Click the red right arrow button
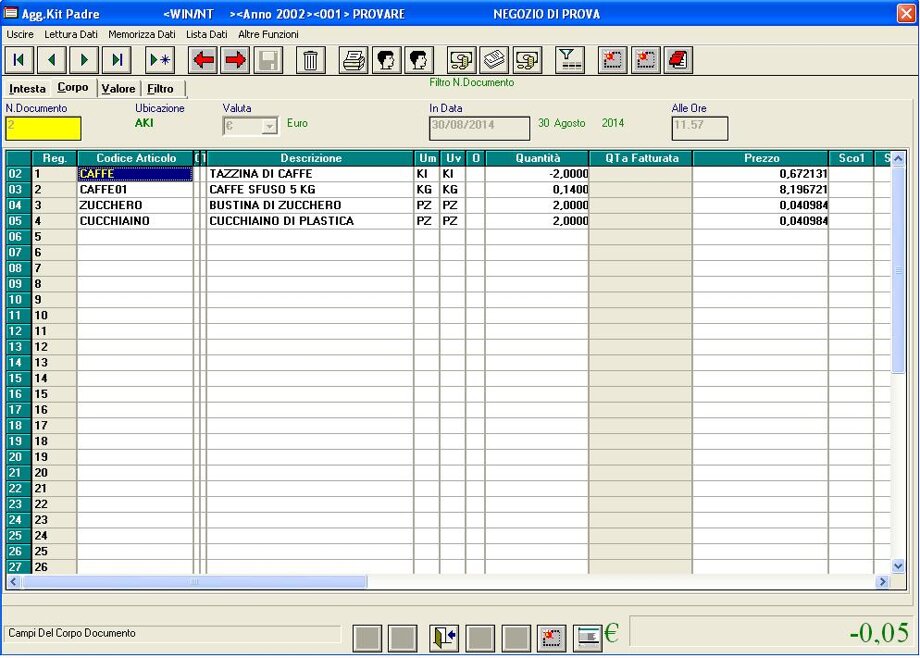 click(236, 60)
